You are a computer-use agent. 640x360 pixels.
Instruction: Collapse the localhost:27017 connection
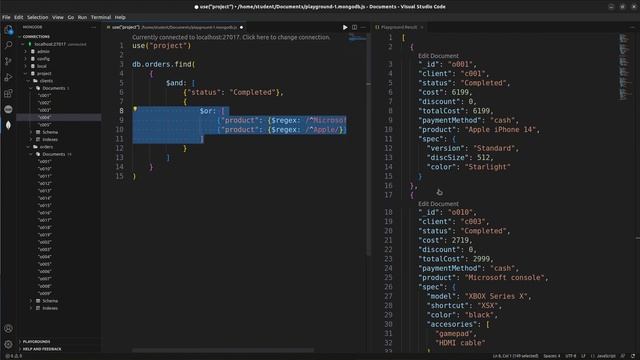click(23, 44)
